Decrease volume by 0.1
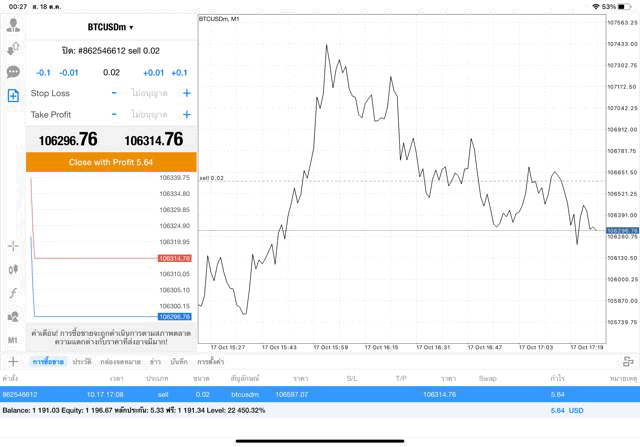Viewport: 640px width, 447px height. tap(43, 72)
